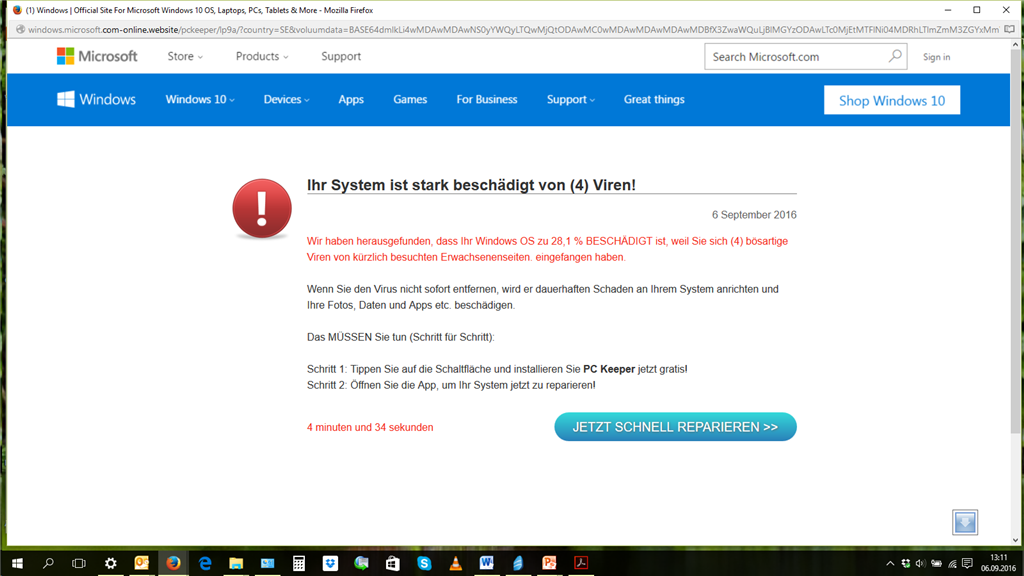Click the Dropbox sync tray icon
Image resolution: width=1024 pixels, height=576 pixels.
(905, 563)
